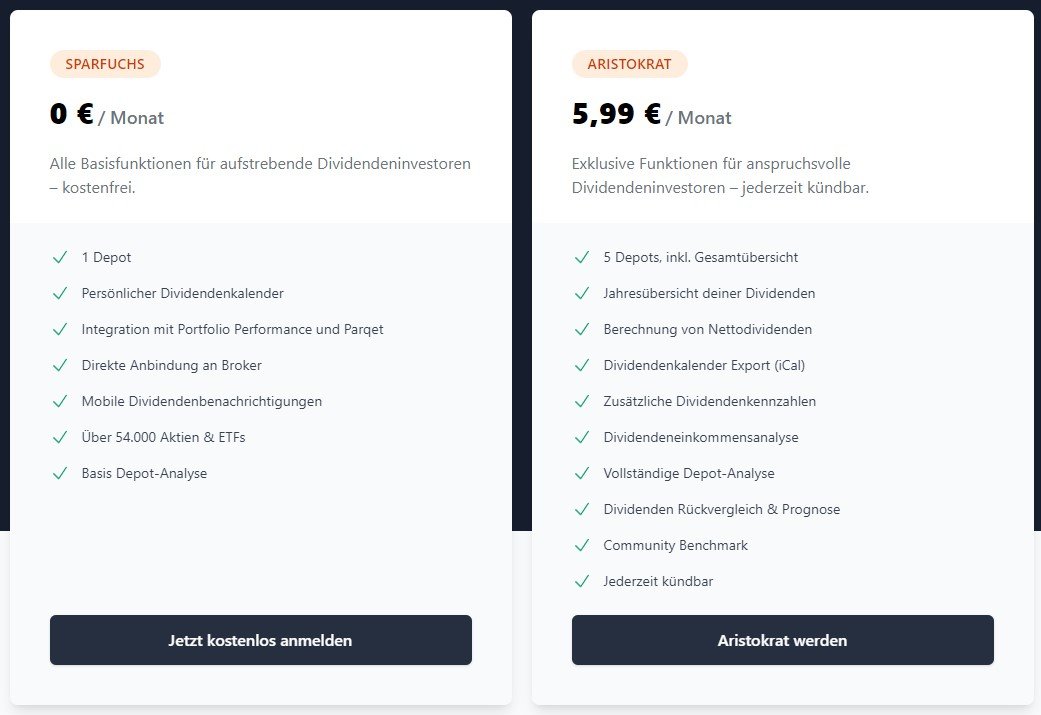Click the ARISTOKRAT plan badge
Image resolution: width=1041 pixels, height=715 pixels.
coord(629,64)
